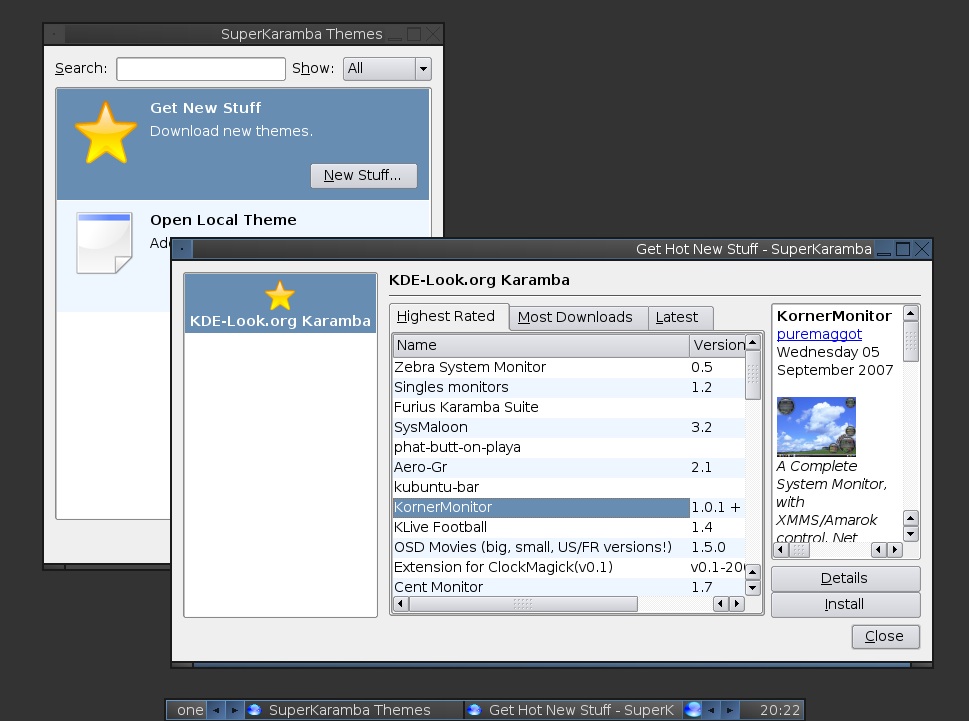Click the description panel horizontal scroll-right arrow
Screen dimensions: 969x721
click(894, 549)
